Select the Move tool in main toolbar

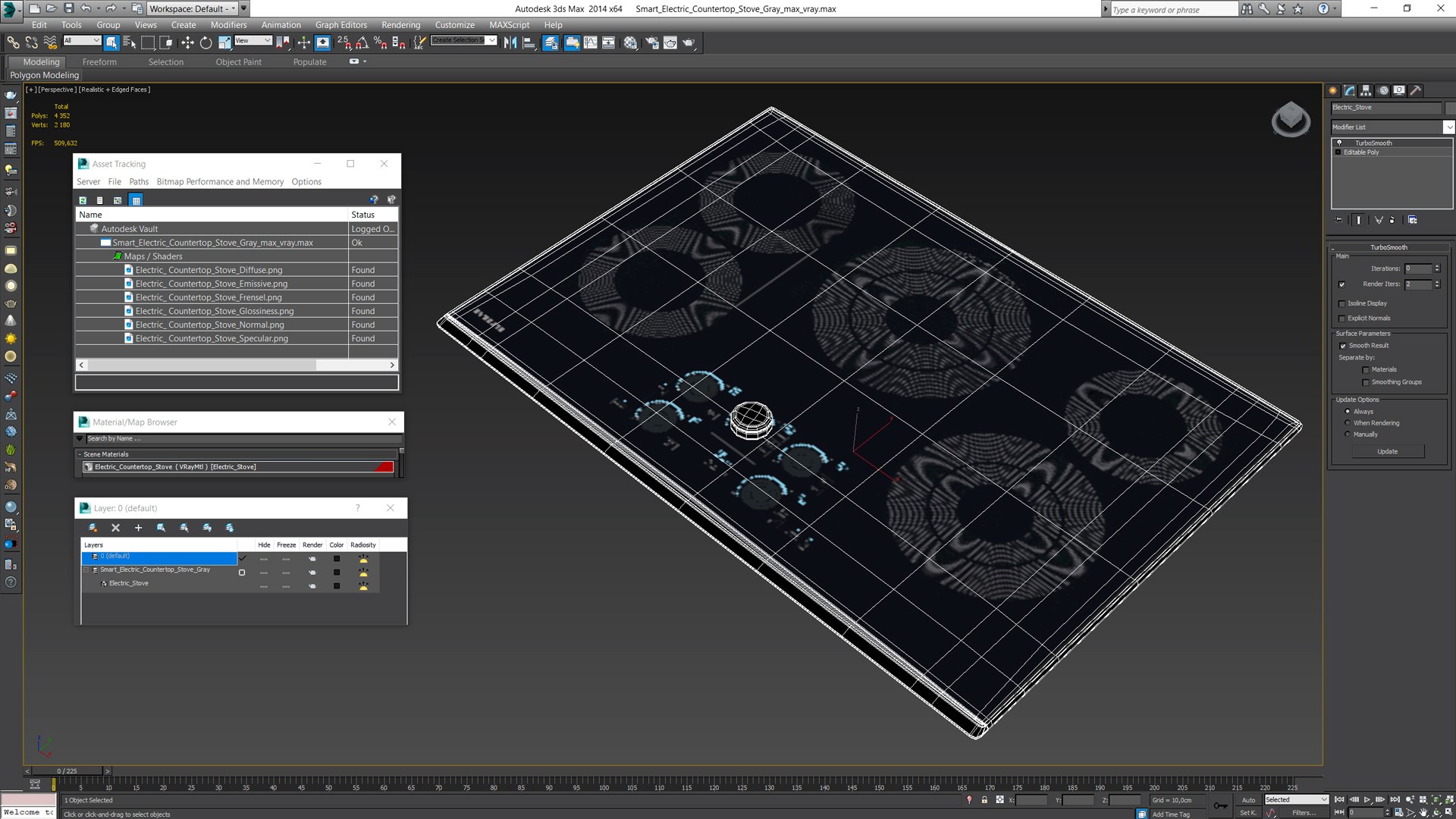point(187,43)
